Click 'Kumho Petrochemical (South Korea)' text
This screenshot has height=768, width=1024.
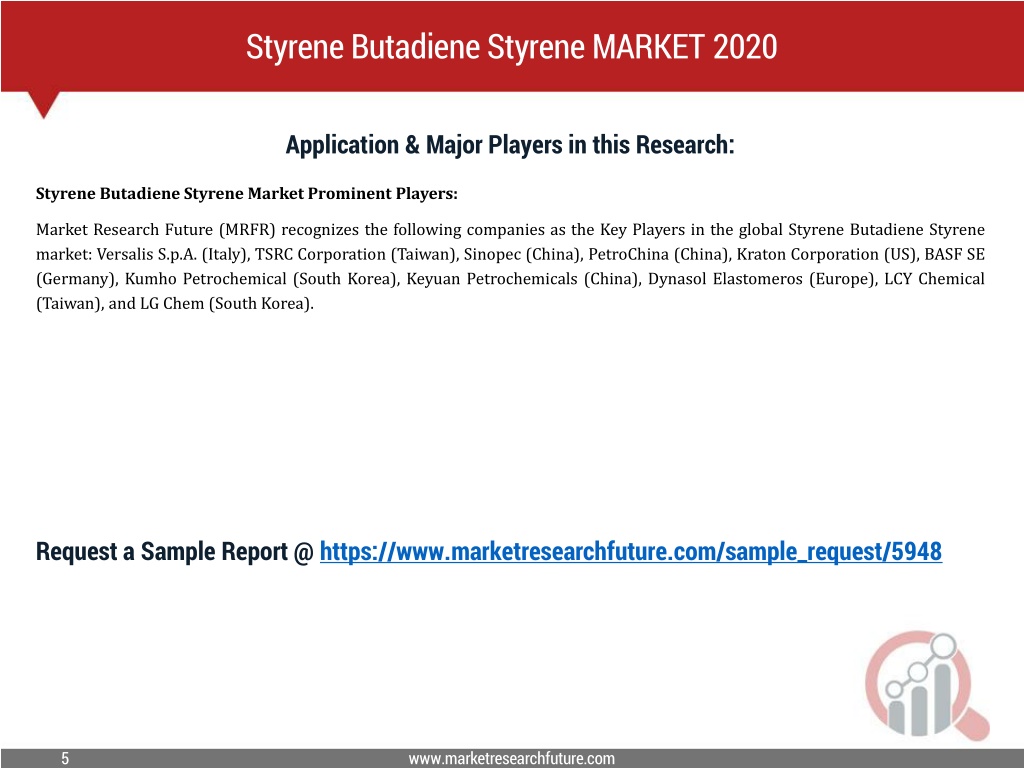click(x=261, y=280)
